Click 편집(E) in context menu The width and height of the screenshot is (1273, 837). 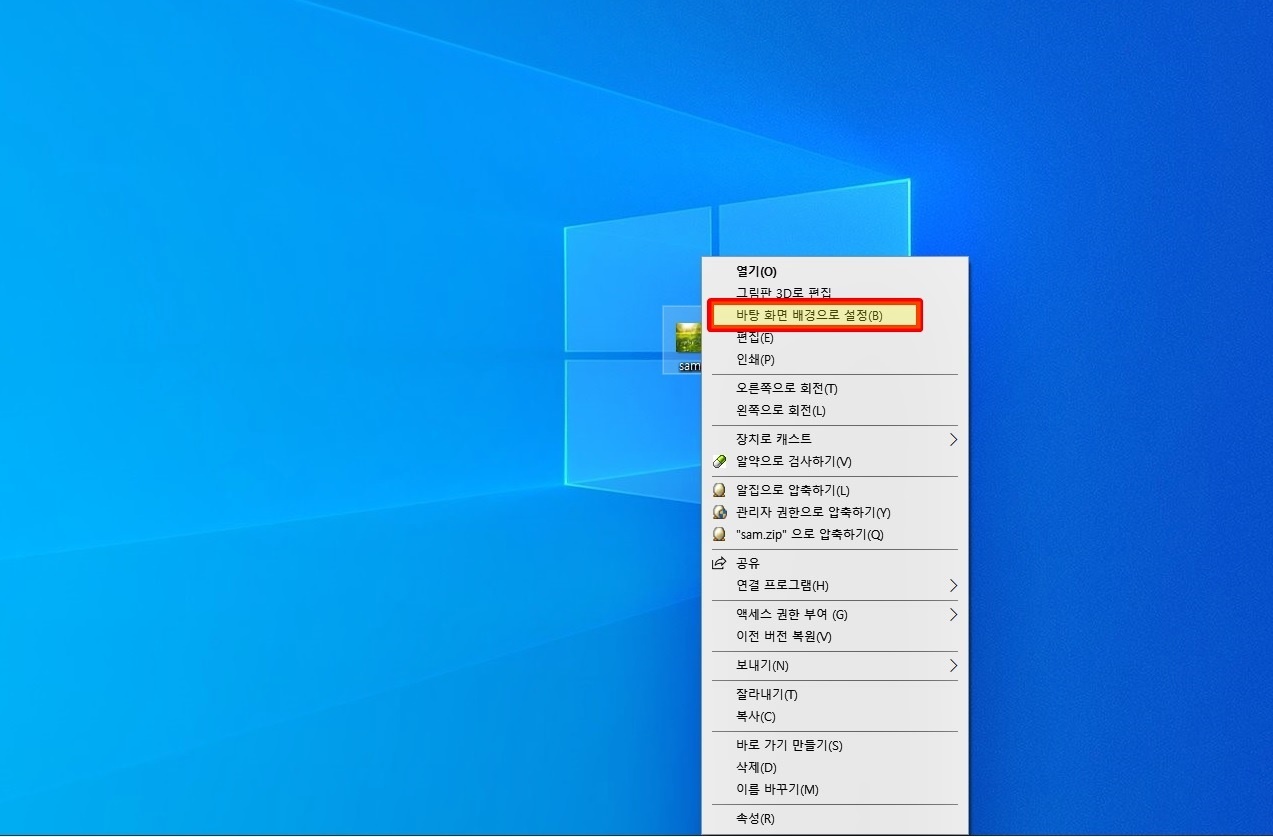(835, 338)
